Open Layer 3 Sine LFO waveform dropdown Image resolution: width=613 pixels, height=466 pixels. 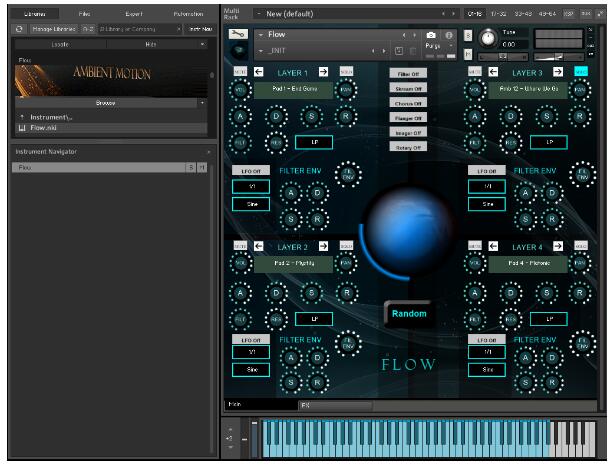[487, 203]
